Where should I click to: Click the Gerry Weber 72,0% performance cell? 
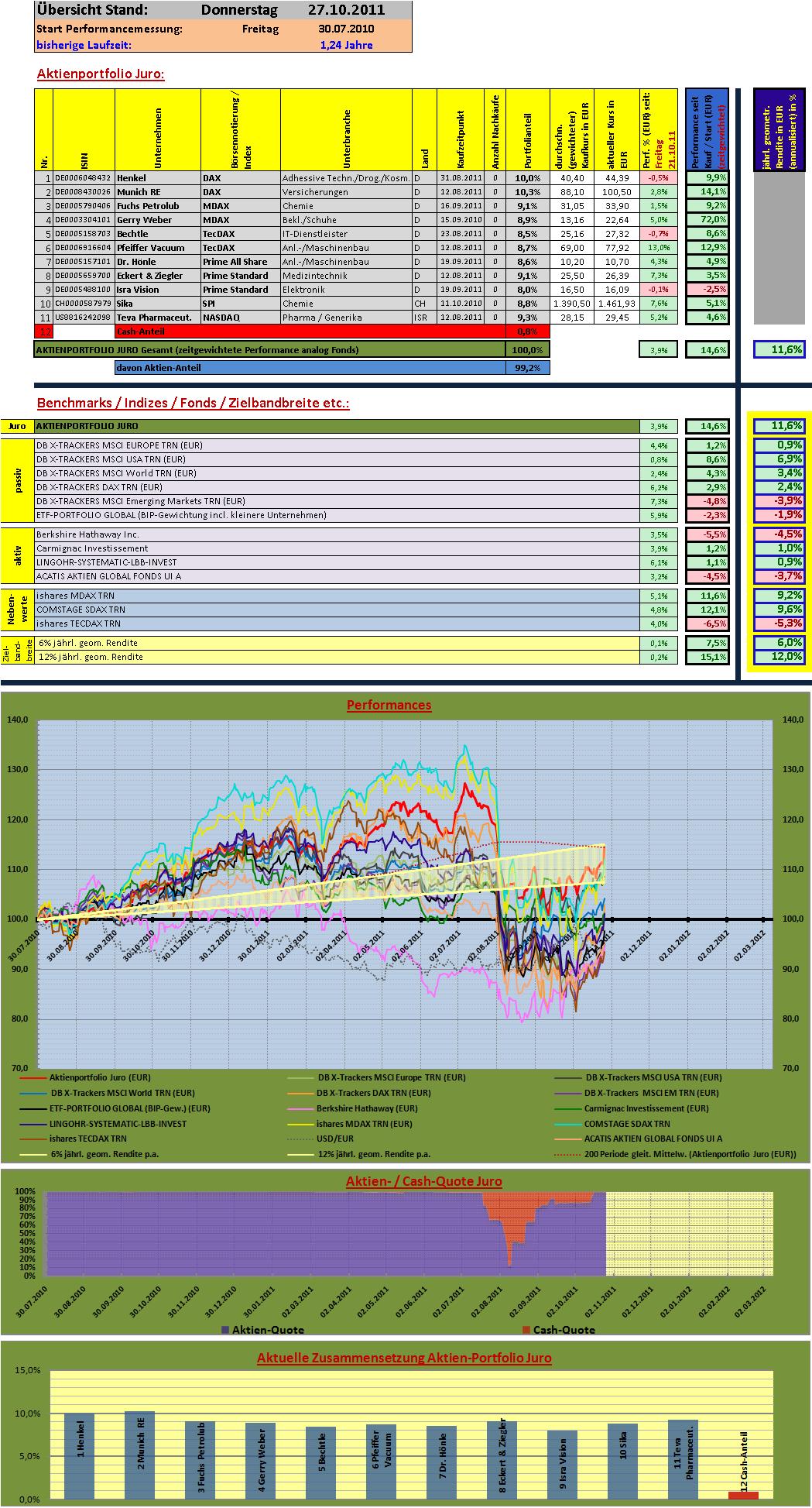[707, 220]
